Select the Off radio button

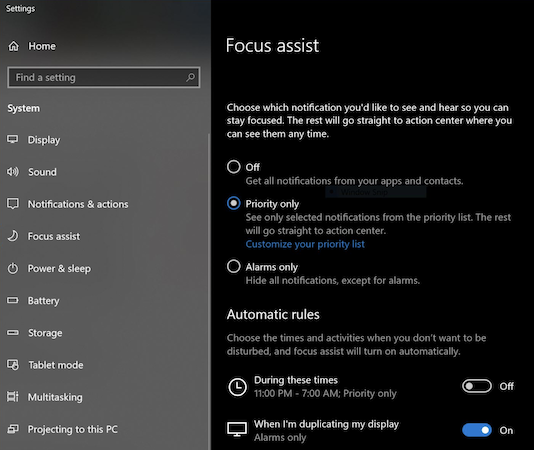point(234,167)
